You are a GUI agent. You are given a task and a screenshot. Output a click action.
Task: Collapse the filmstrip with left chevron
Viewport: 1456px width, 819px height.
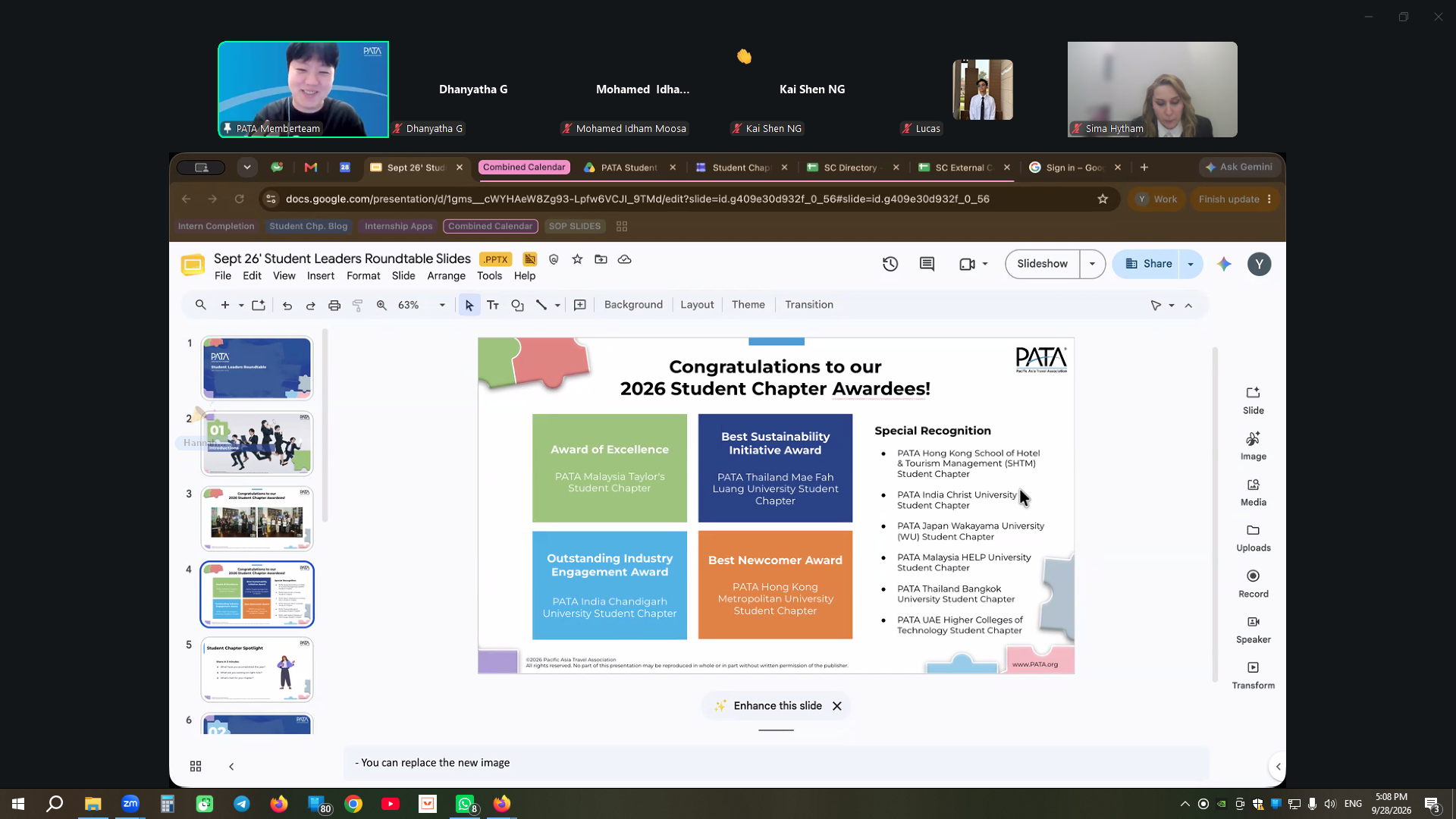point(231,767)
